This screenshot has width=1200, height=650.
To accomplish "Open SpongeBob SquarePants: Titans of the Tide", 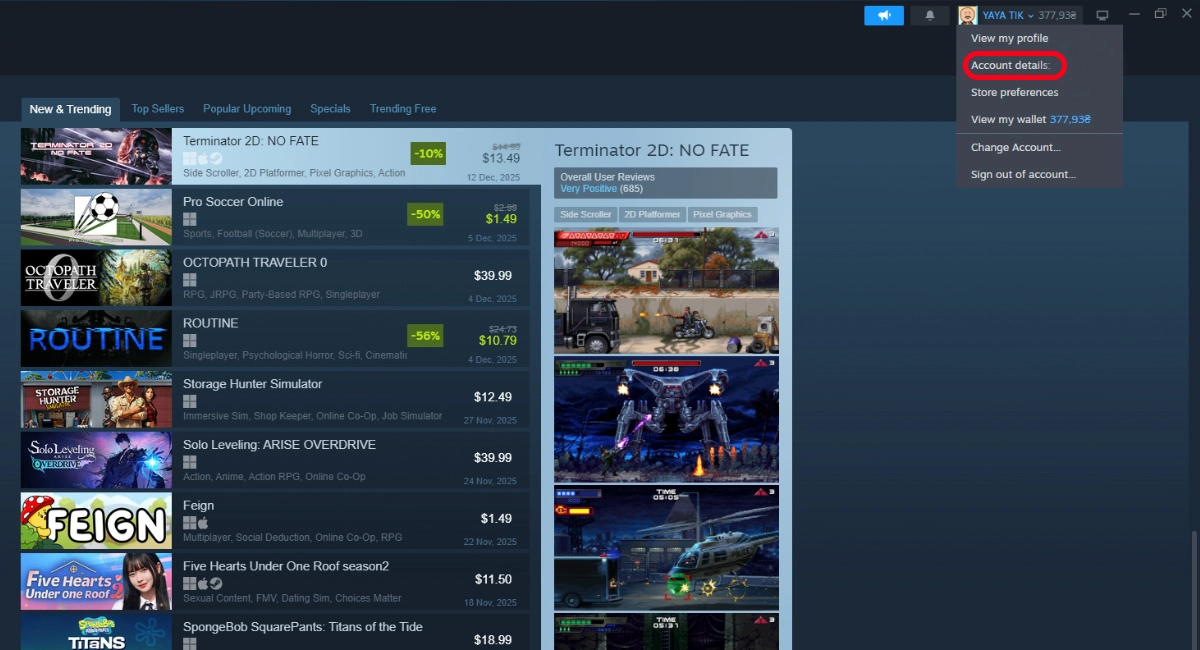I will (303, 627).
